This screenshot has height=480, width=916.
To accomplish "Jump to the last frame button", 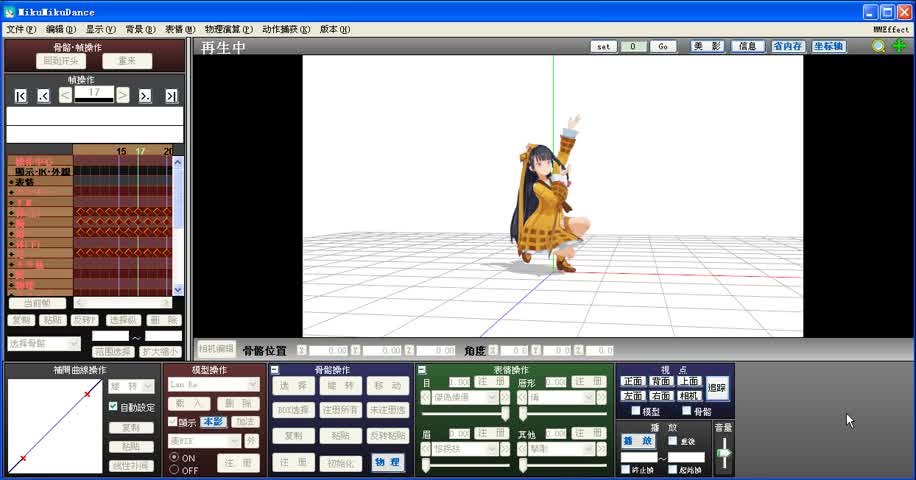I will [171, 96].
